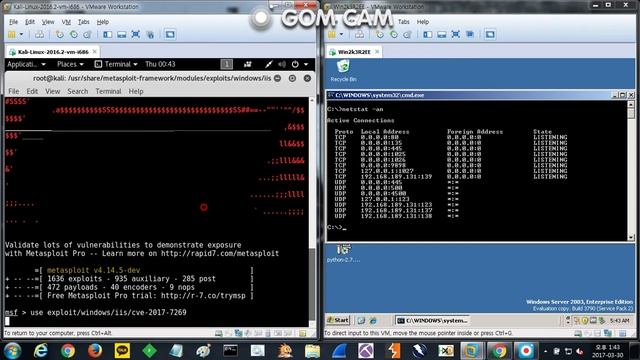Take a snapshot of the Win2k3R2EE VM

coord(380,35)
